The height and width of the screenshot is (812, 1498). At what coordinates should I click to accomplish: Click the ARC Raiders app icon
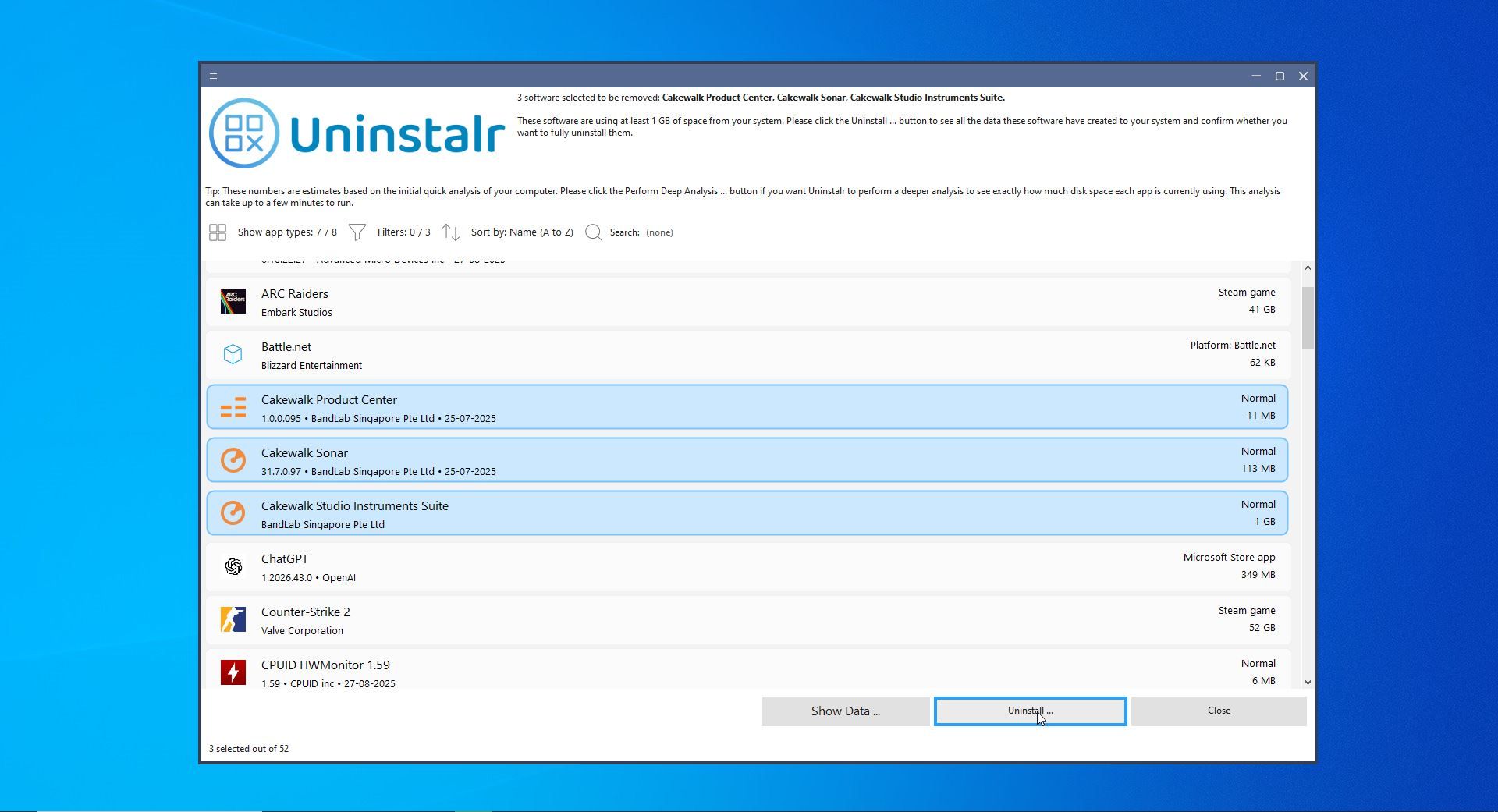pos(233,301)
